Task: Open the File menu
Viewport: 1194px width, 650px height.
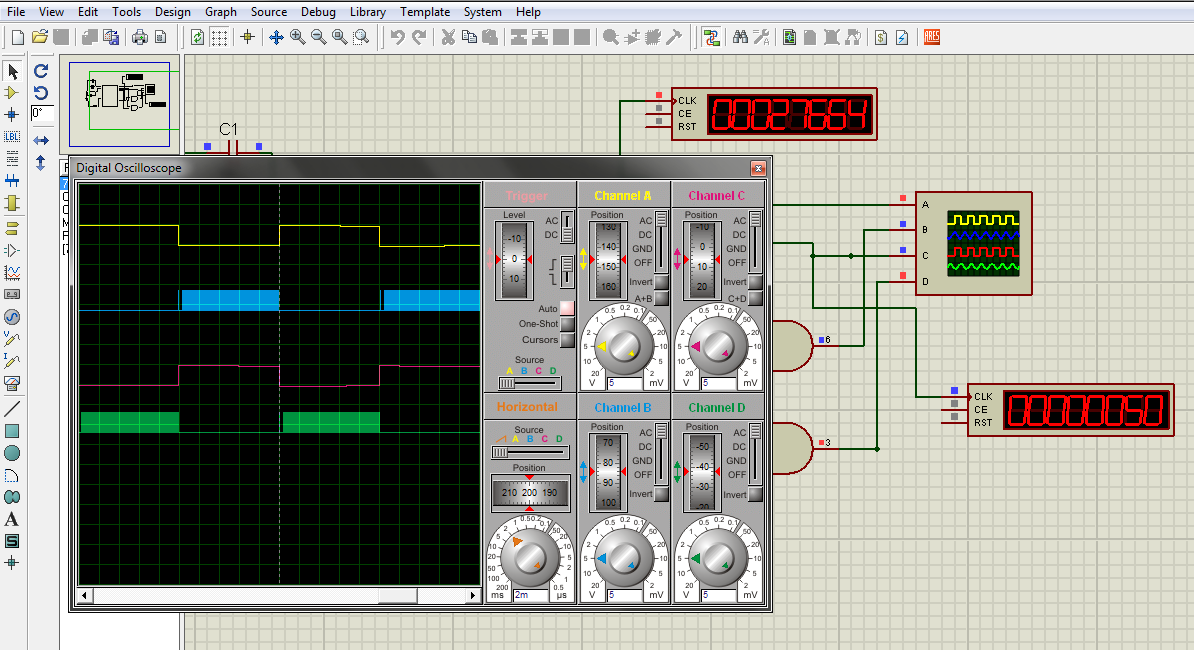Action: click(x=15, y=11)
